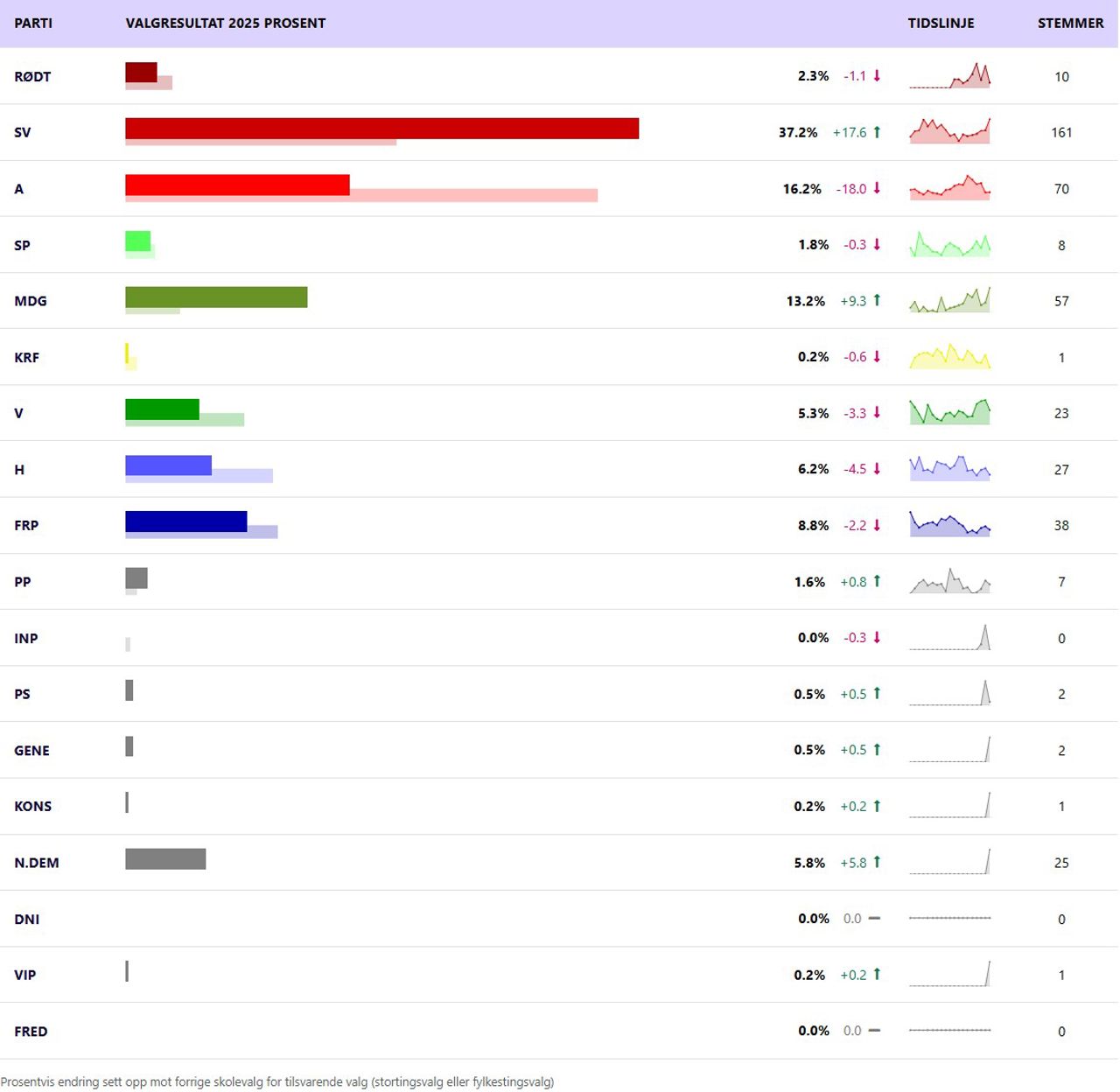Select the SV party name
The image size is (1120, 1092).
(x=23, y=132)
